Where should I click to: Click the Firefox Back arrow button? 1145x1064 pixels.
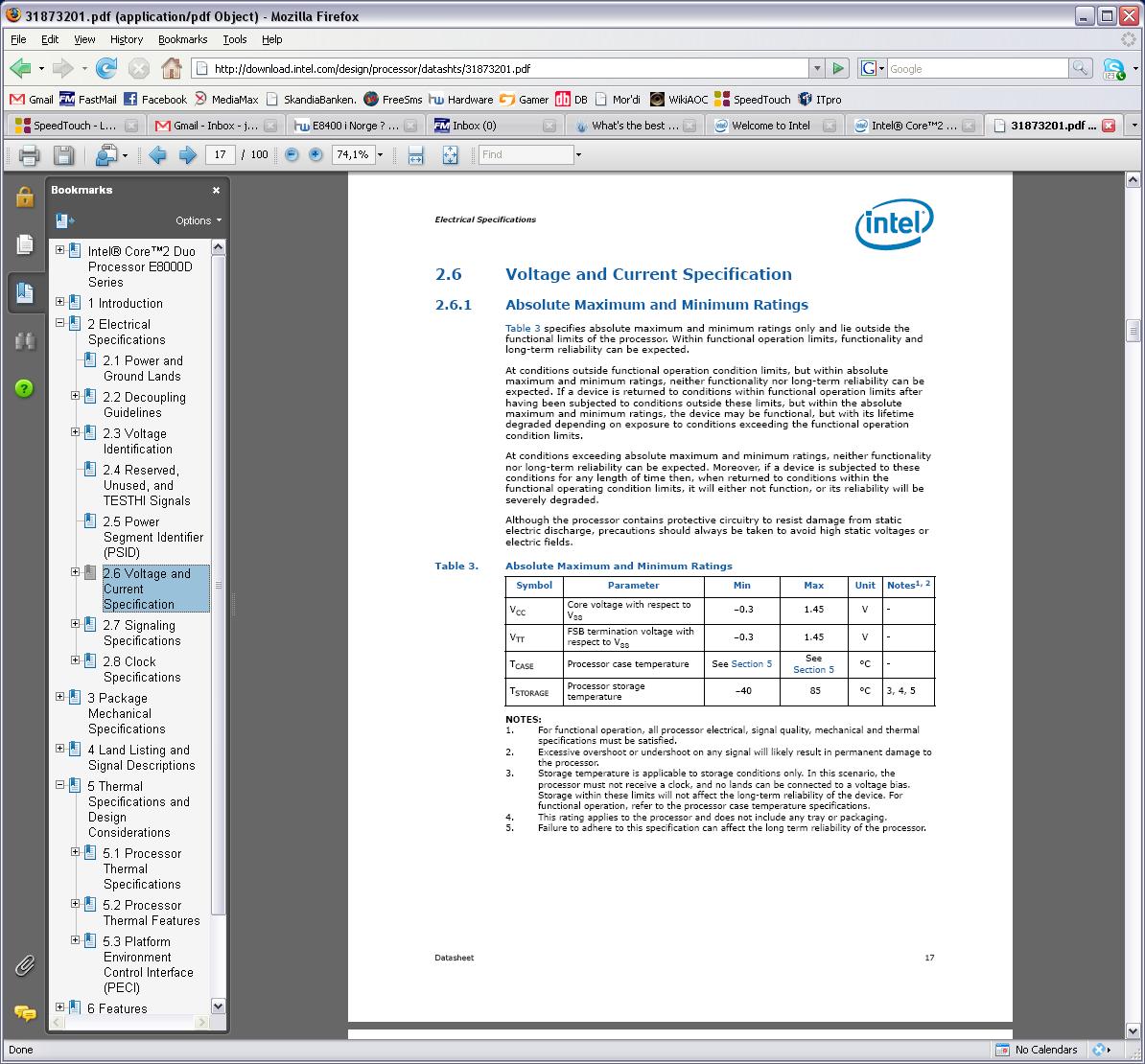(20, 69)
